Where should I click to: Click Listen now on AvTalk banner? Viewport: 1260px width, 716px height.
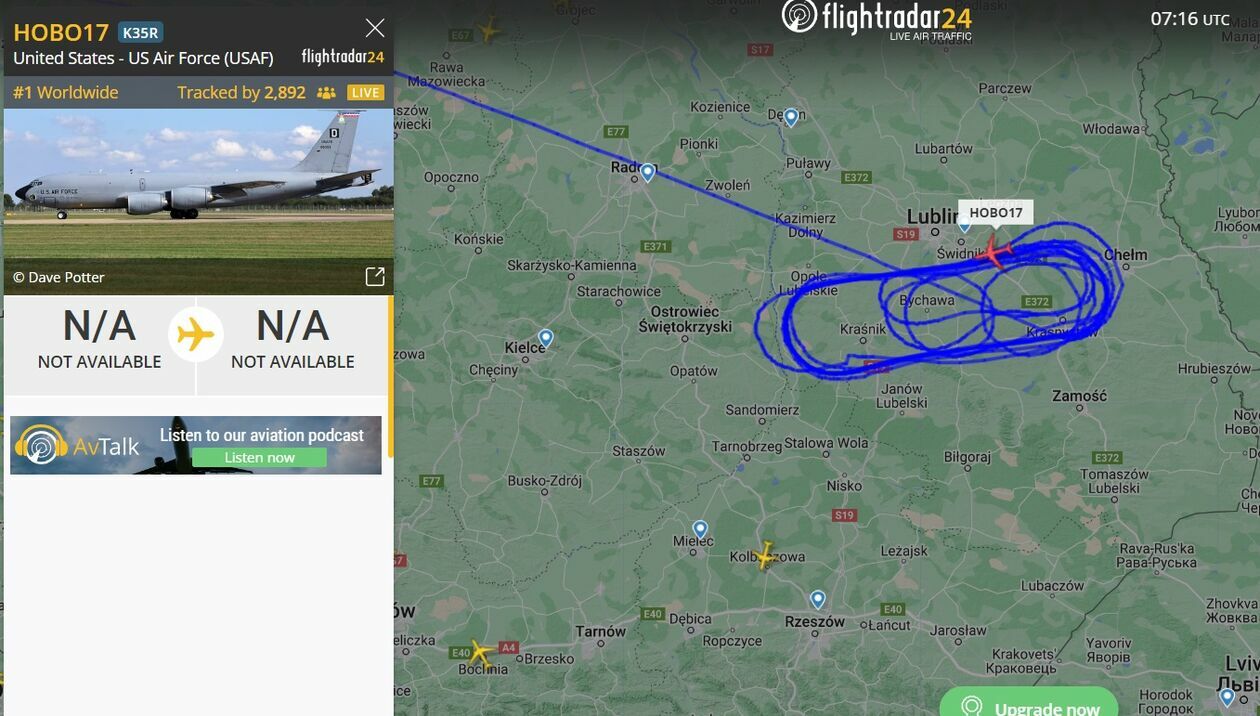pyautogui.click(x=260, y=457)
